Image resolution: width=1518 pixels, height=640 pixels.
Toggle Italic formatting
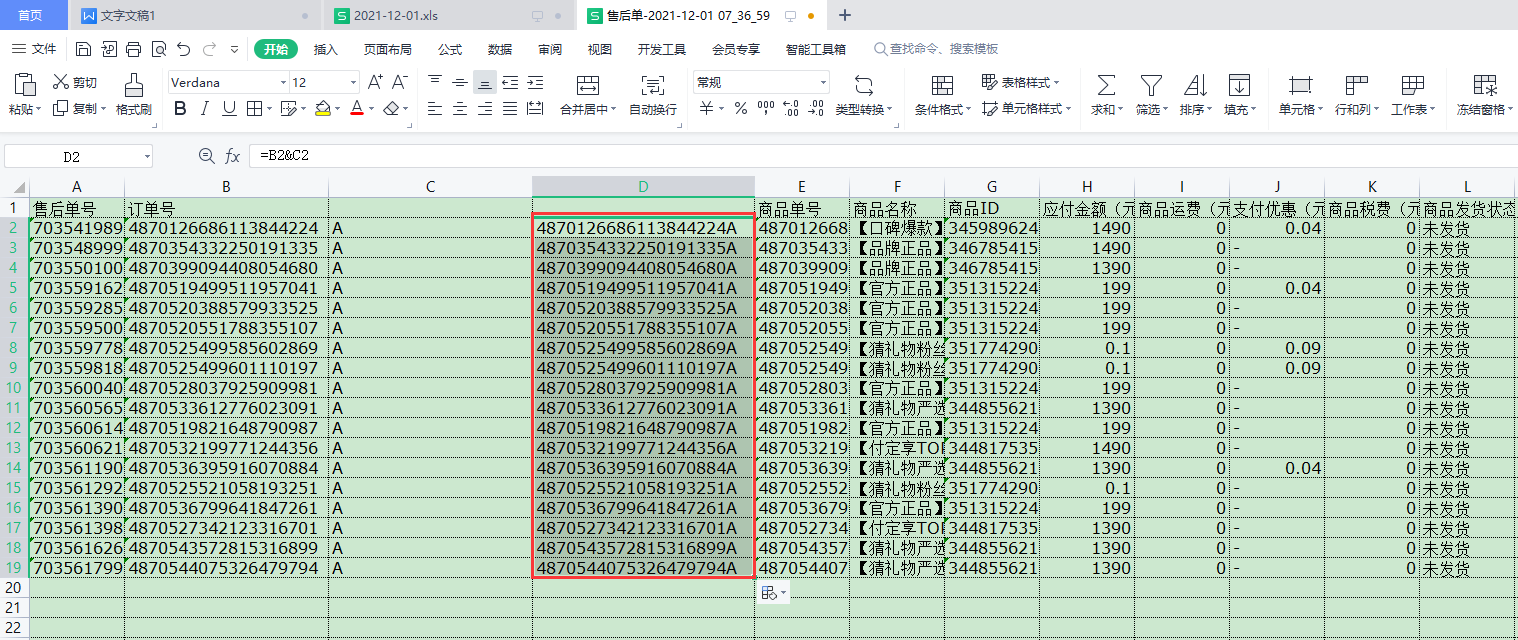click(205, 108)
